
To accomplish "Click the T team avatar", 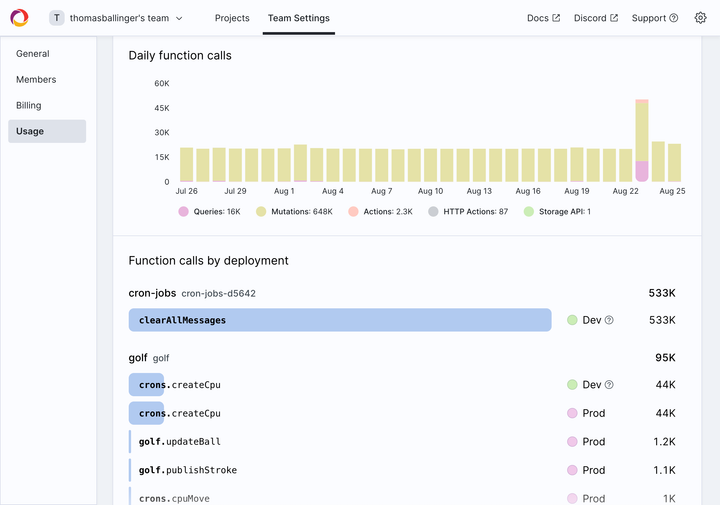I will (x=57, y=18).
